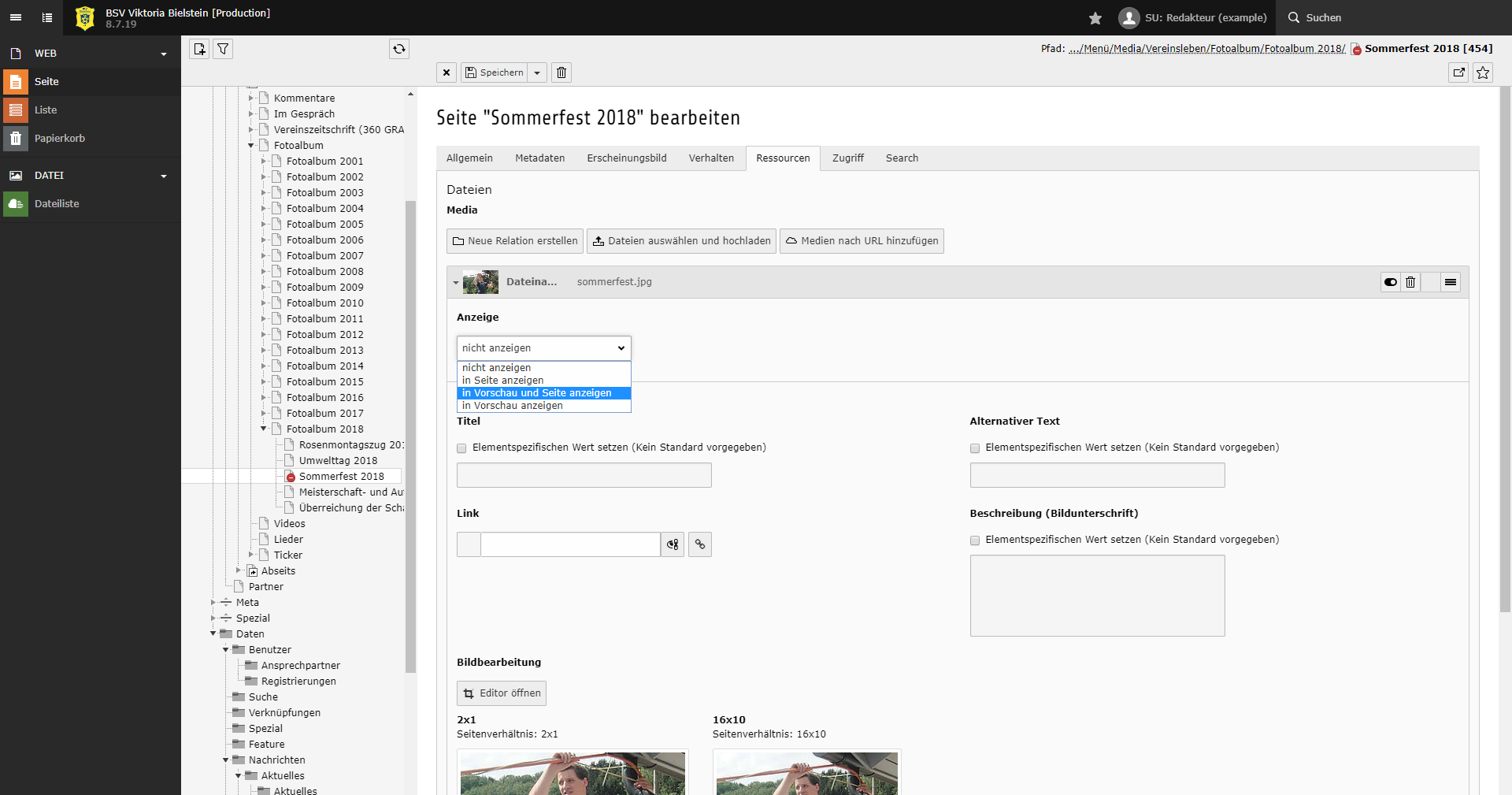Image resolution: width=1512 pixels, height=795 pixels.
Task: Open the Speichern dropdown arrow
Action: pyautogui.click(x=537, y=72)
